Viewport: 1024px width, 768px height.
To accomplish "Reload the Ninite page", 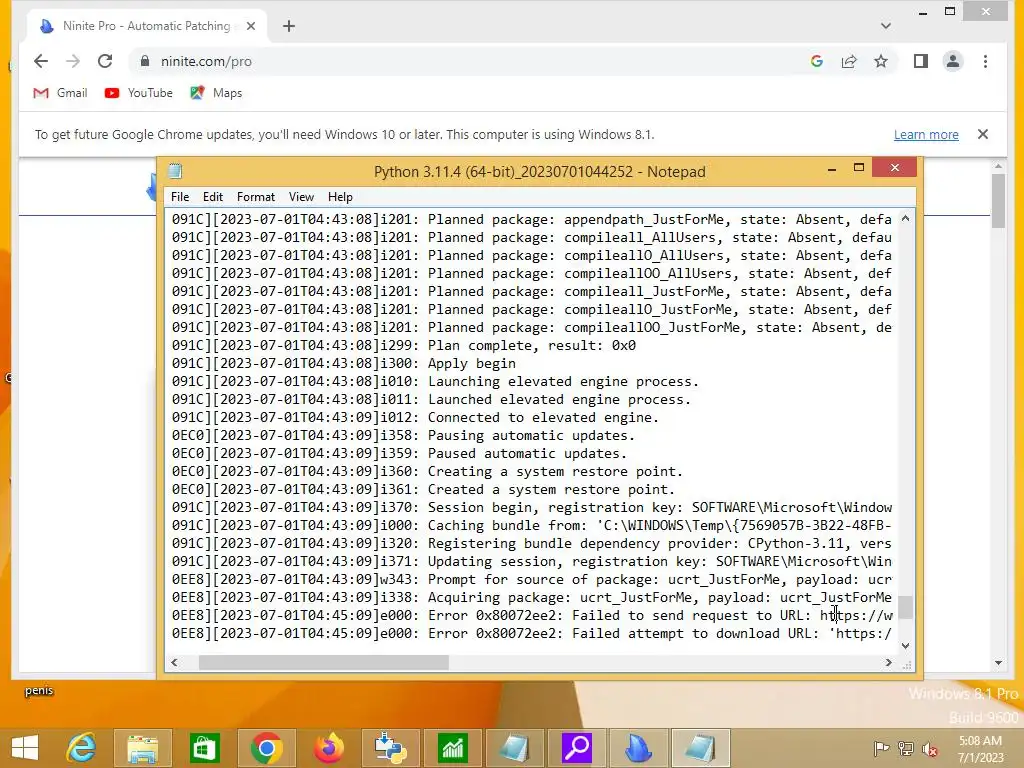I will (104, 61).
